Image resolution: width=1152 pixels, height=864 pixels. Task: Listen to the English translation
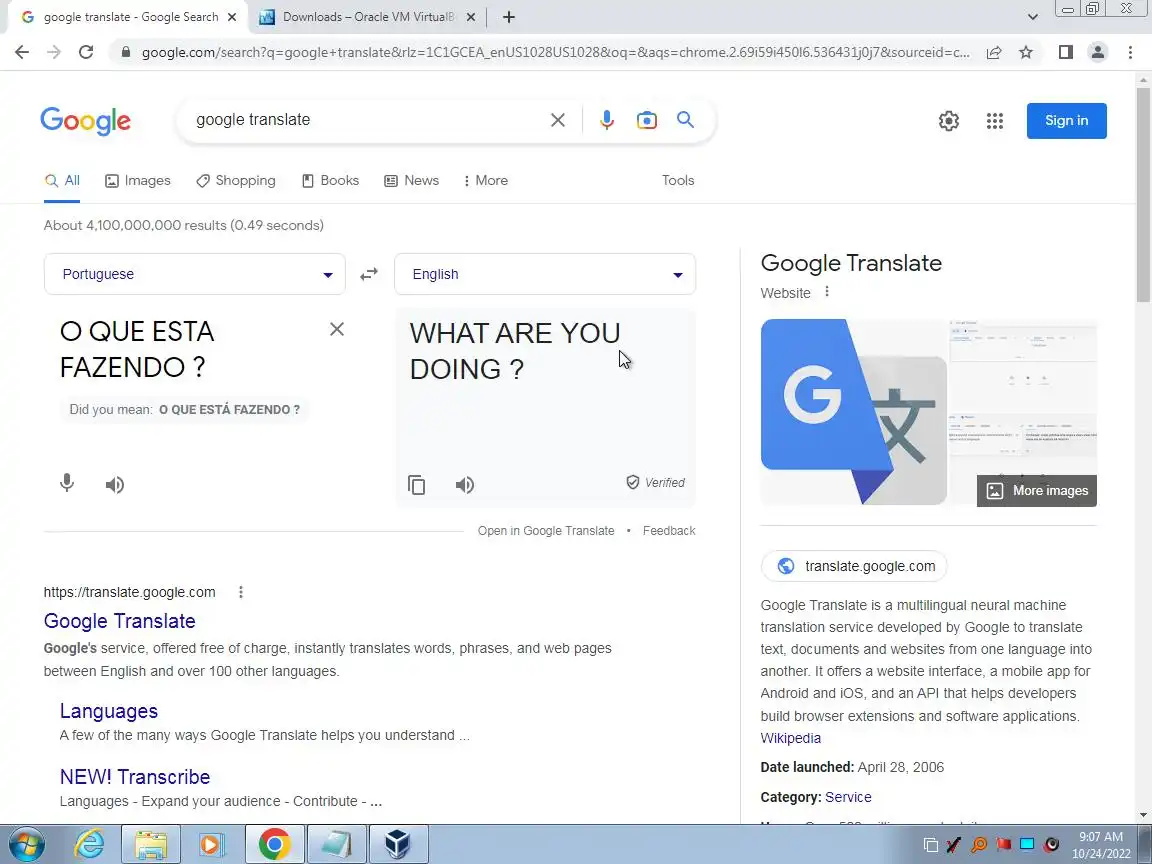point(464,484)
